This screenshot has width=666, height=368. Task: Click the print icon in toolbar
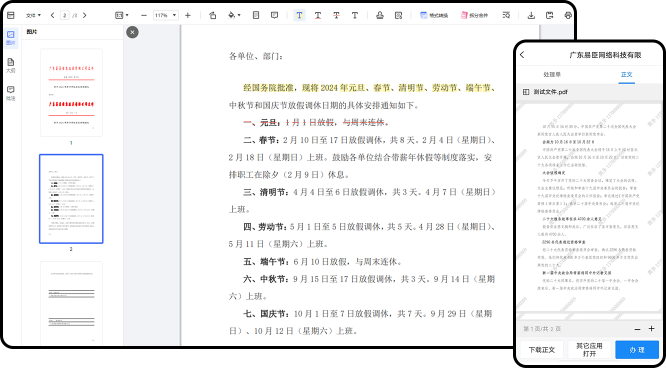coord(568,15)
